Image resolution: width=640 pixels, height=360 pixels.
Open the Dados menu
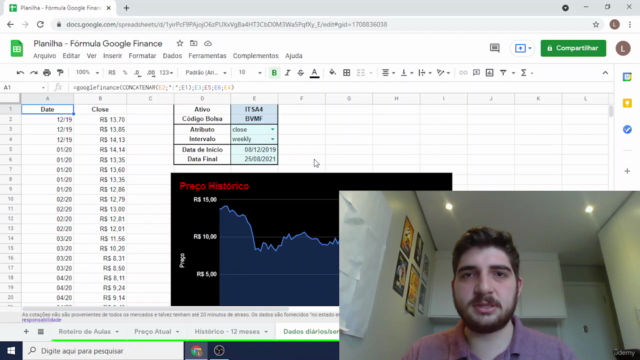[172, 56]
